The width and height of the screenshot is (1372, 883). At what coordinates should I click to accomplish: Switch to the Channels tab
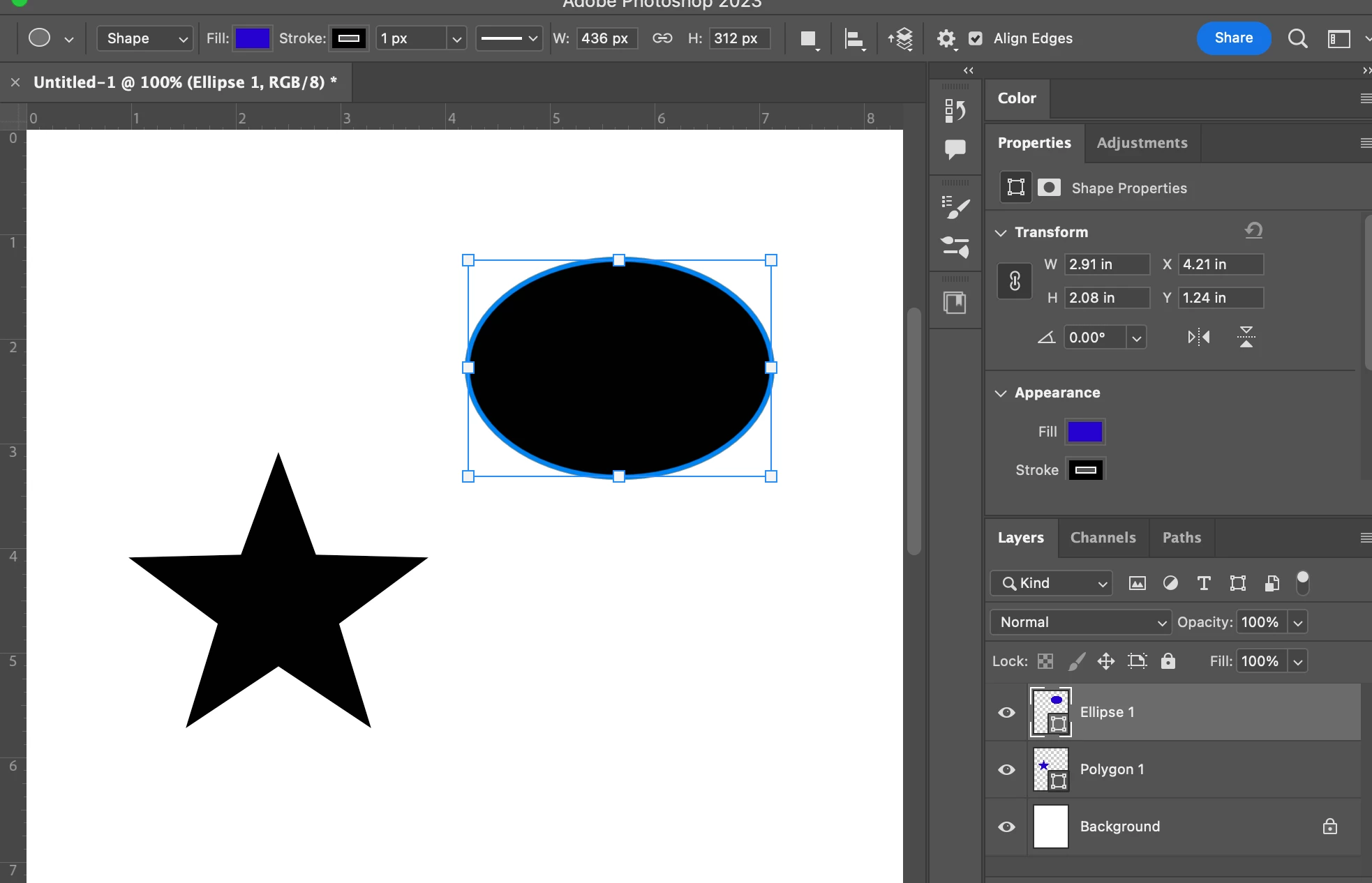[1103, 538]
